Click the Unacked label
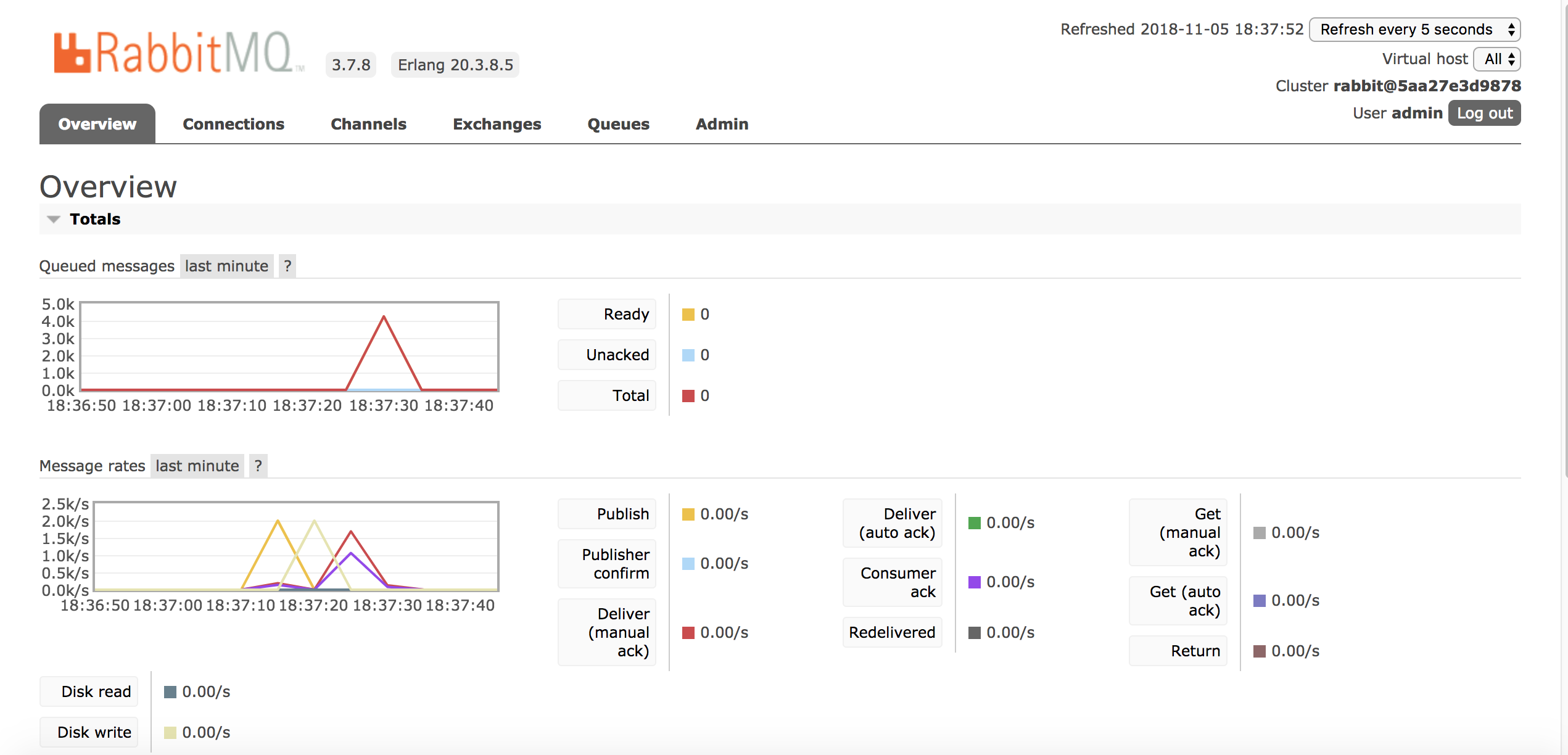The height and width of the screenshot is (755, 1568). point(607,355)
